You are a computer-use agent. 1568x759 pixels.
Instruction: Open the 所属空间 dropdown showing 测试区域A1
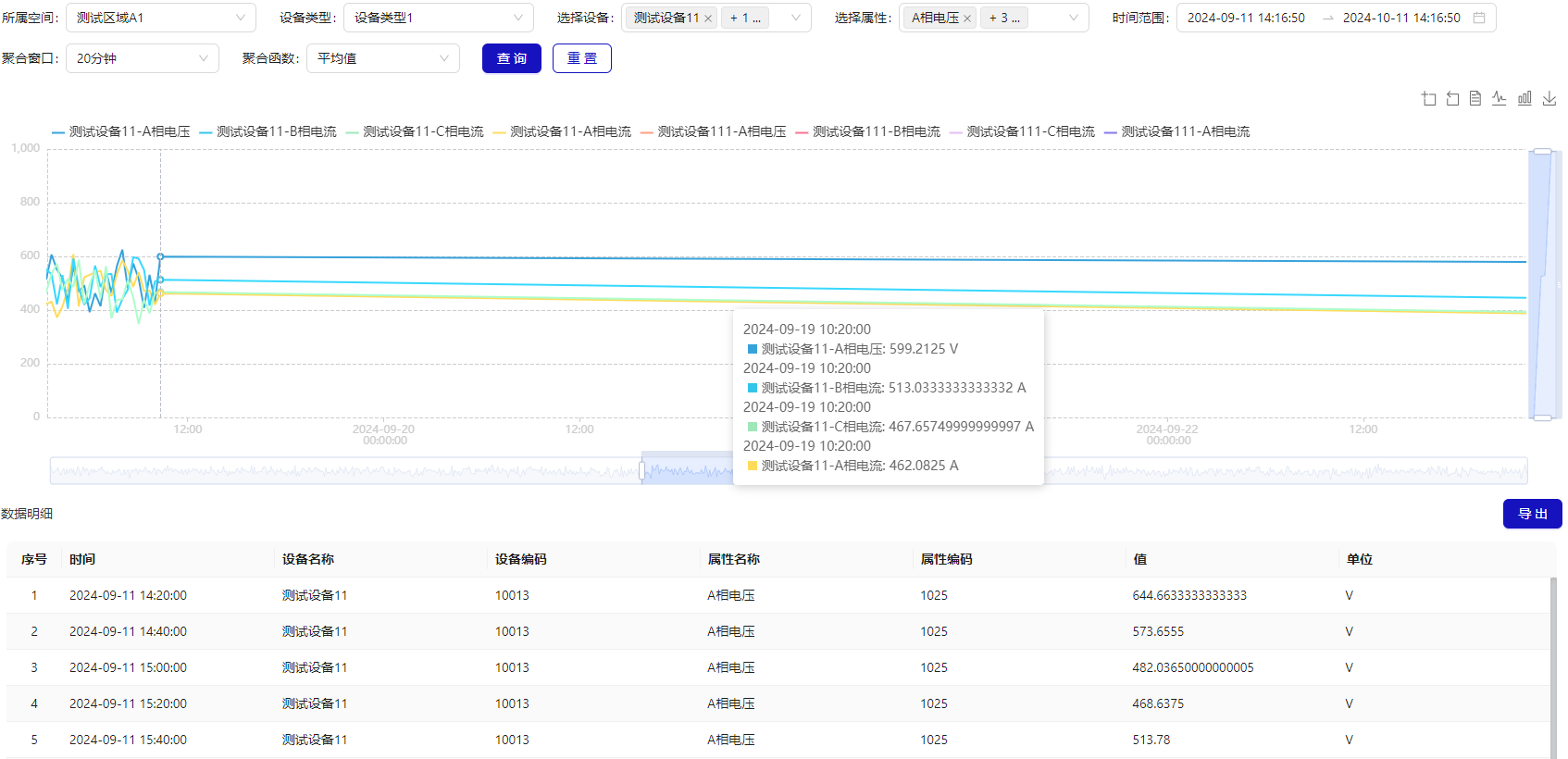tap(160, 18)
